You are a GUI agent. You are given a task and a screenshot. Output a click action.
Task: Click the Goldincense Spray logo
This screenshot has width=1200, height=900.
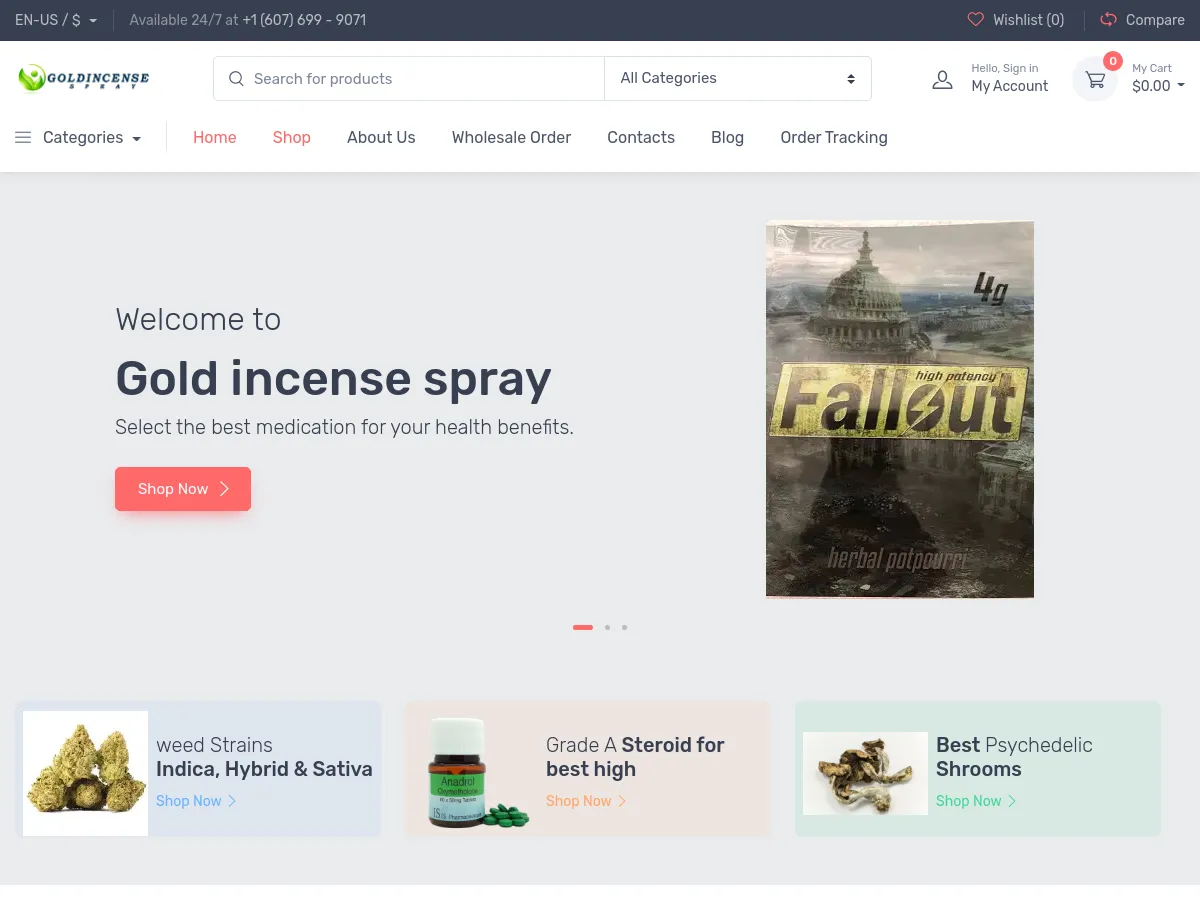click(83, 78)
